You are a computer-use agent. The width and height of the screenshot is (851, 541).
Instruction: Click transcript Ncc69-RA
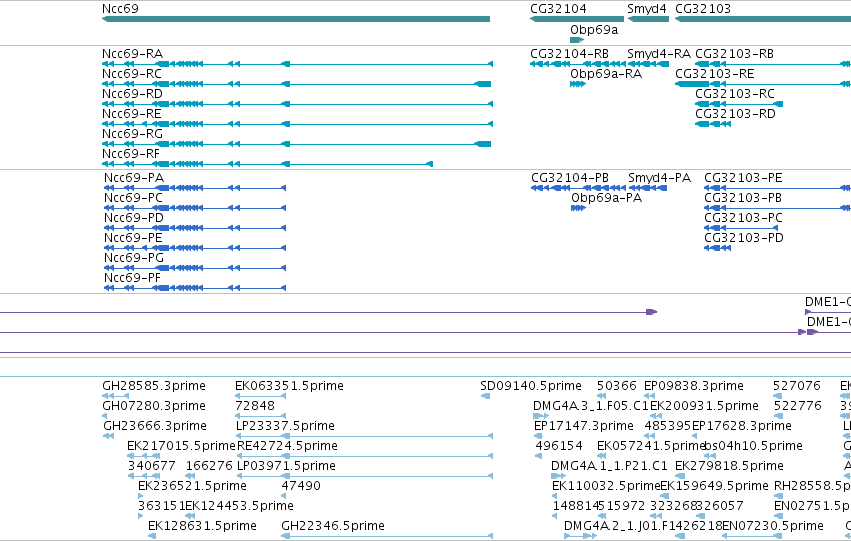click(x=297, y=64)
